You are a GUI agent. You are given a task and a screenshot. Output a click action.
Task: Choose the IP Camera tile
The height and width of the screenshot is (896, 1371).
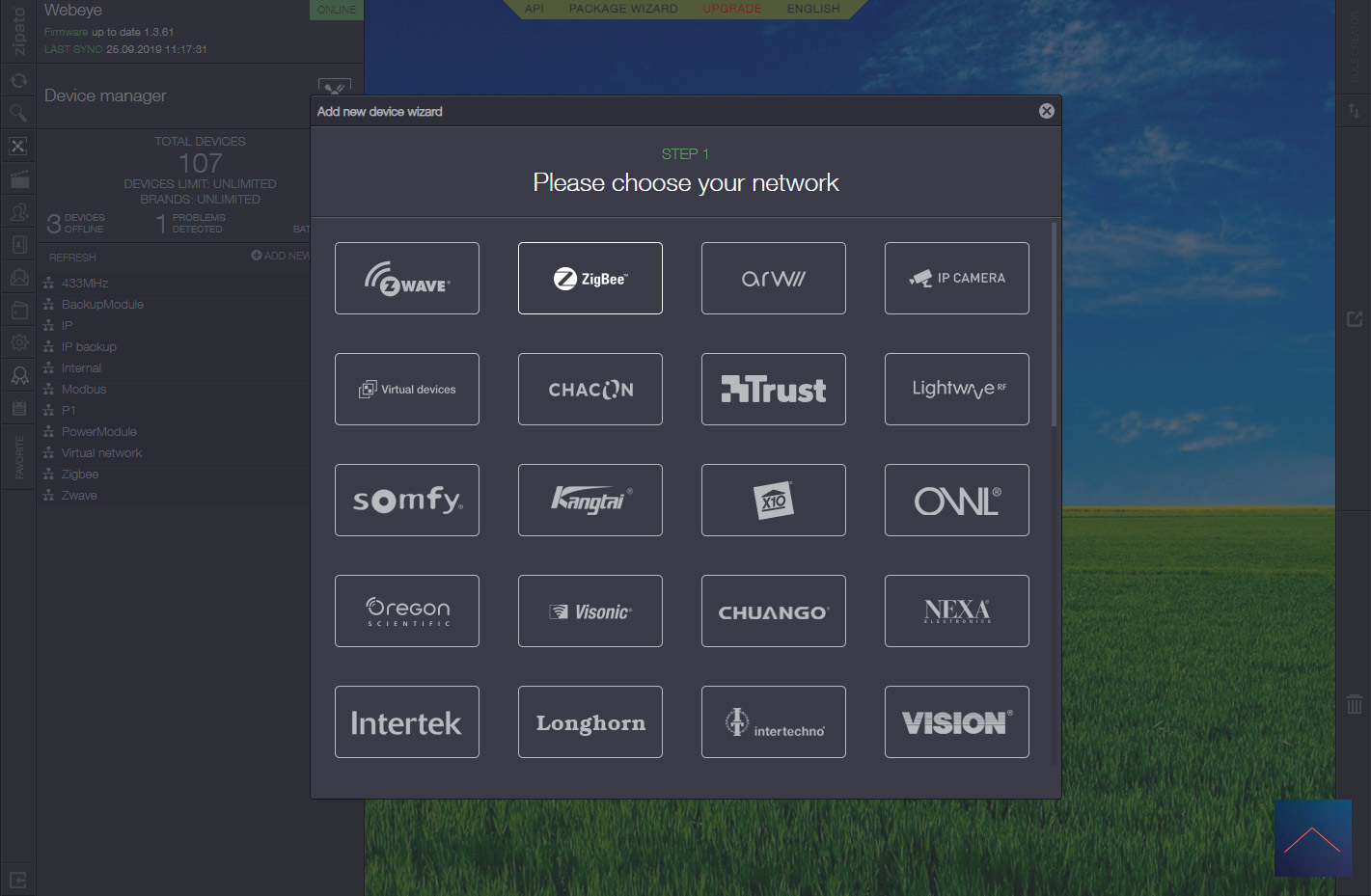pos(957,278)
